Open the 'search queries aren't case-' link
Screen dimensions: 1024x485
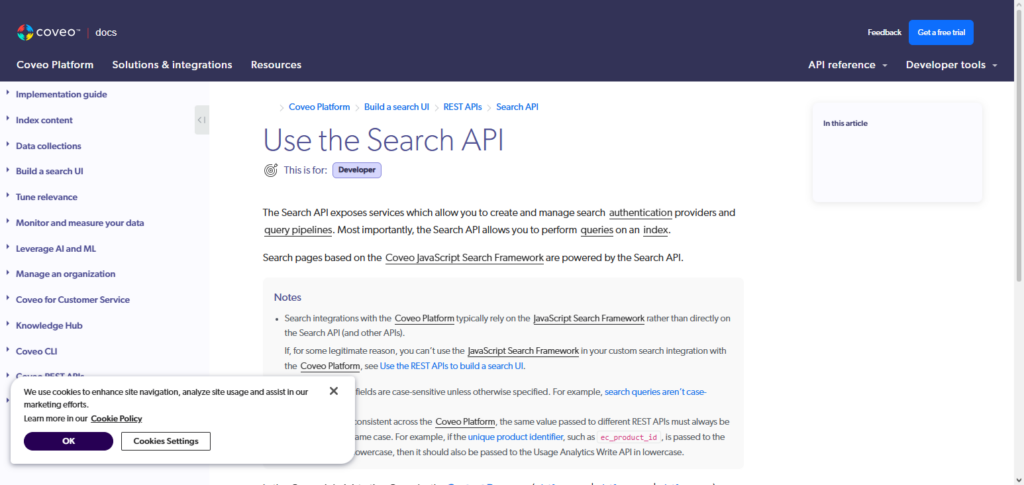click(x=655, y=392)
